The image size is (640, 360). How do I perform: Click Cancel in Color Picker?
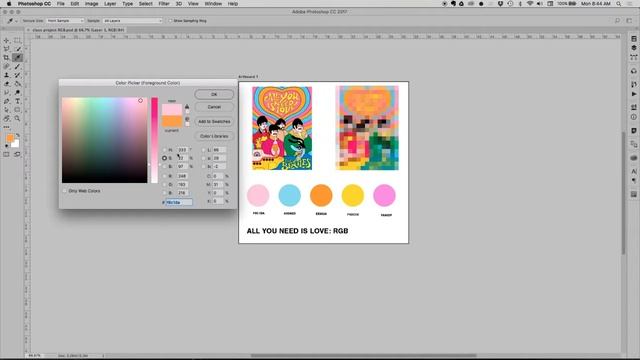[x=214, y=107]
